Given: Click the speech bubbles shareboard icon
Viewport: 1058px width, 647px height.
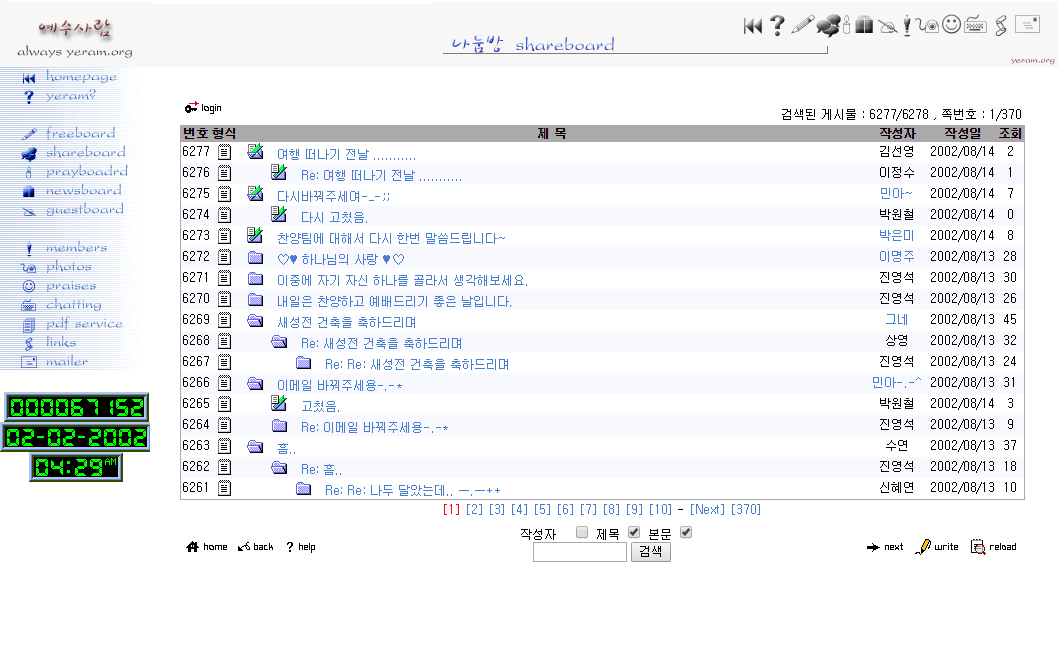Looking at the screenshot, I should pos(828,26).
